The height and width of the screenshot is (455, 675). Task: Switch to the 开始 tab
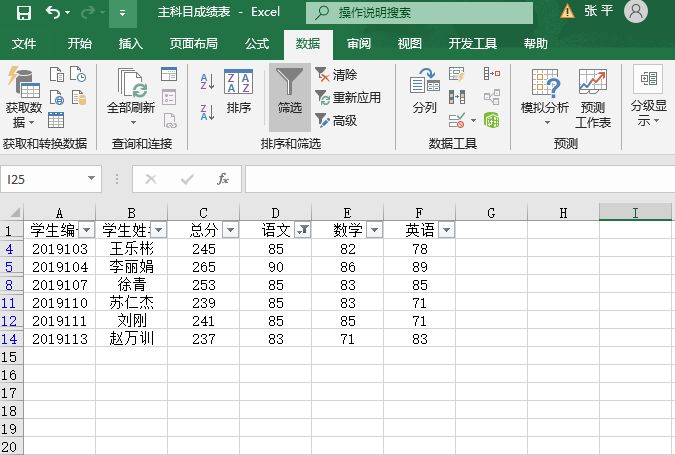click(x=80, y=43)
